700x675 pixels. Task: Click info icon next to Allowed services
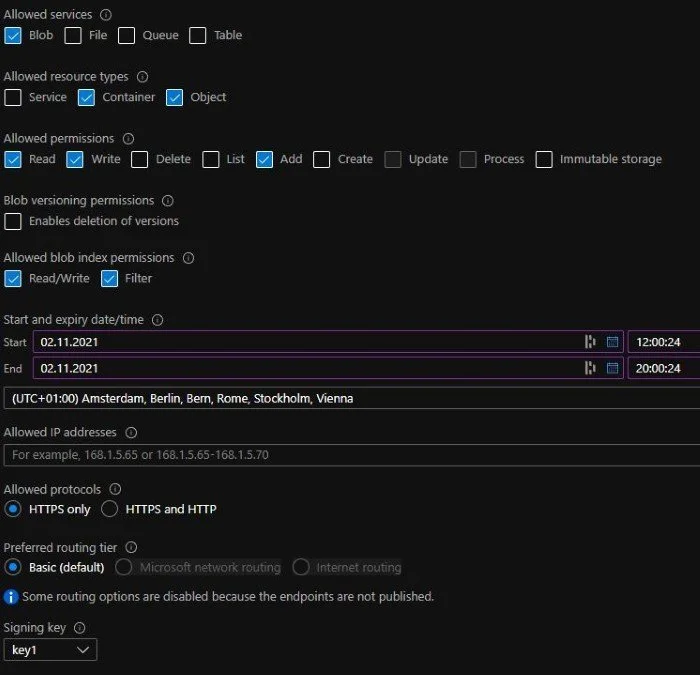pos(106,15)
